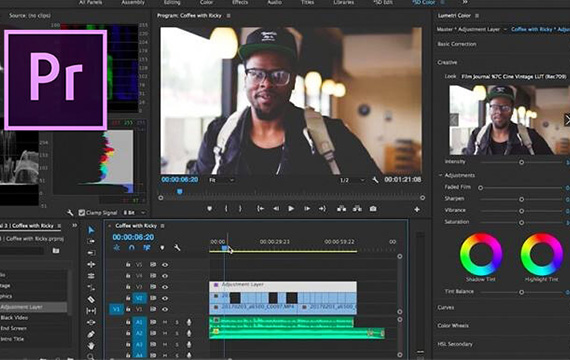Viewport: 570px width, 360px height.
Task: Open the Program monitor button editor plus
Action: coord(417,209)
